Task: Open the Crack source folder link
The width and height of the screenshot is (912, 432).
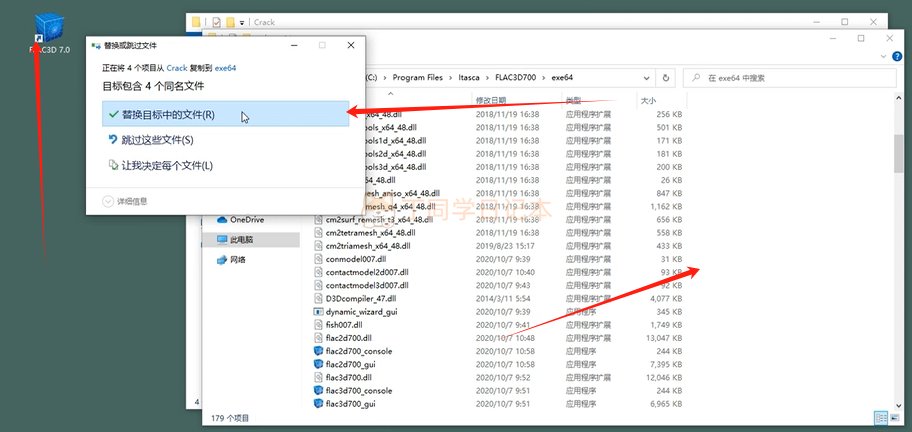Action: pos(176,68)
